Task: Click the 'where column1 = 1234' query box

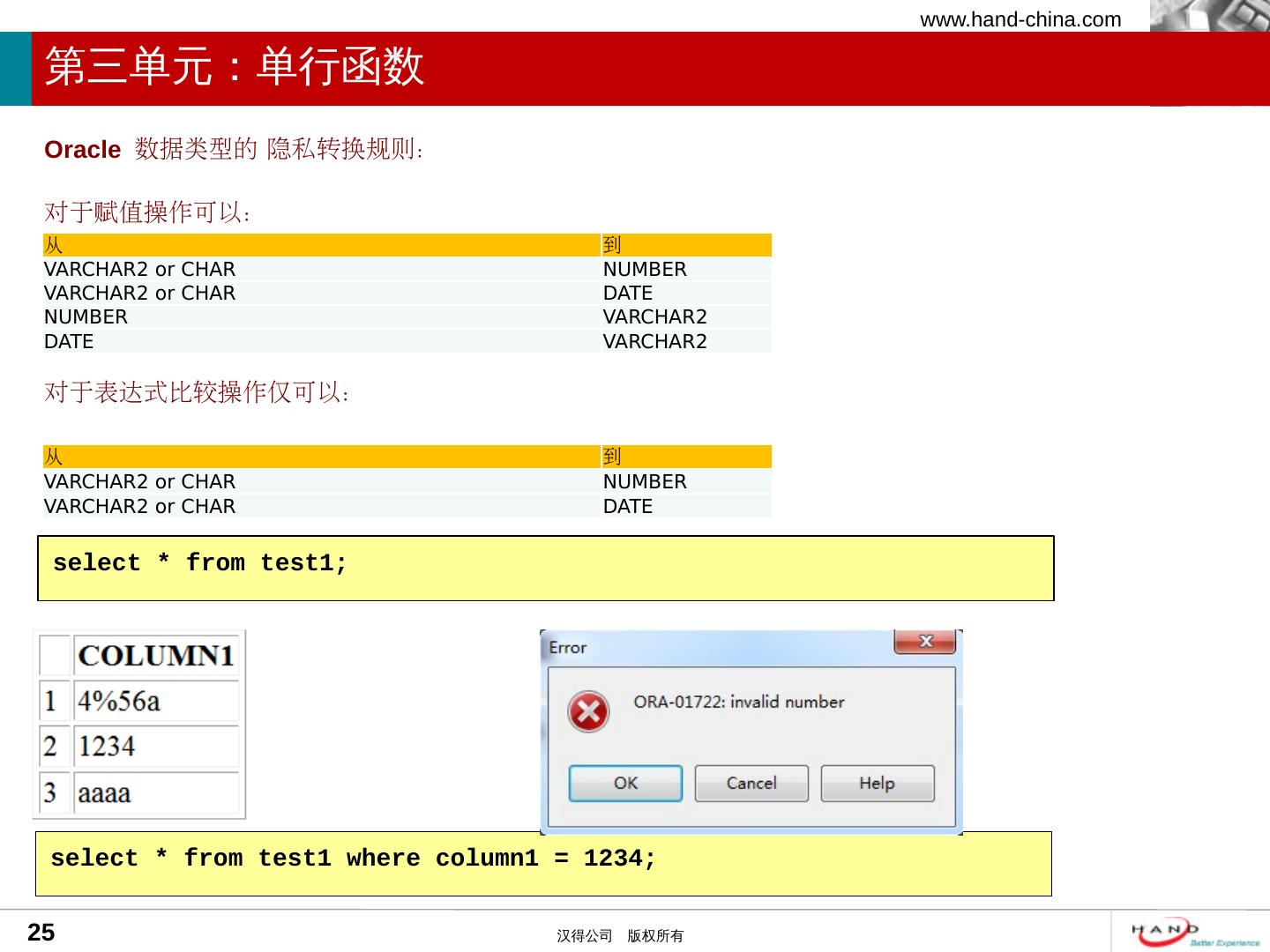Action: [x=542, y=863]
